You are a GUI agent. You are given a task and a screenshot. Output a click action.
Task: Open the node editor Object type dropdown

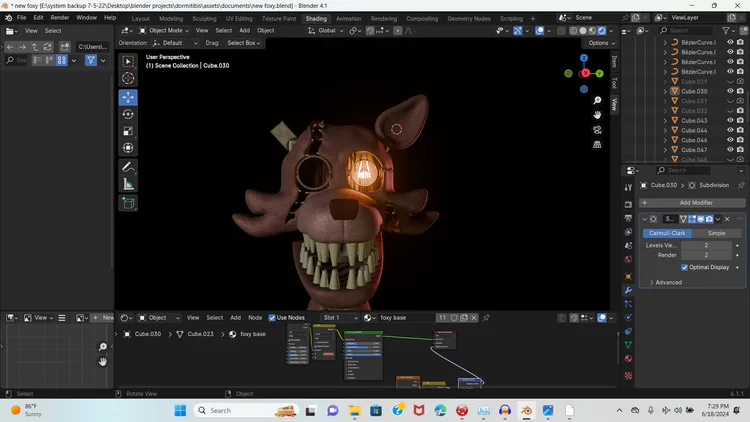159,318
